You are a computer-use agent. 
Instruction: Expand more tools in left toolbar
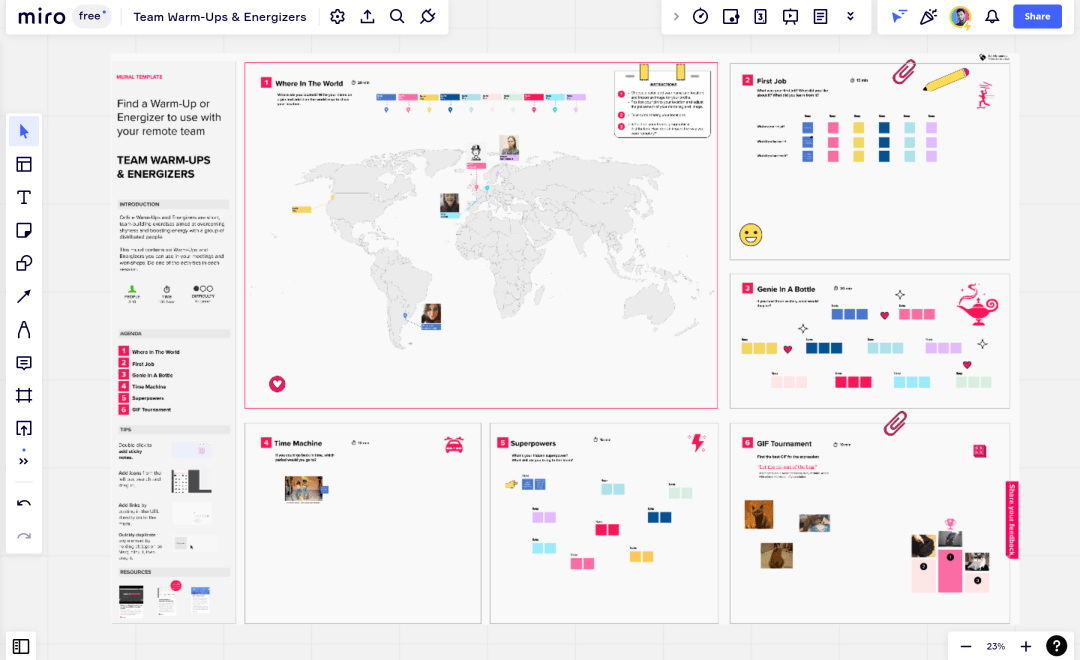coord(24,461)
